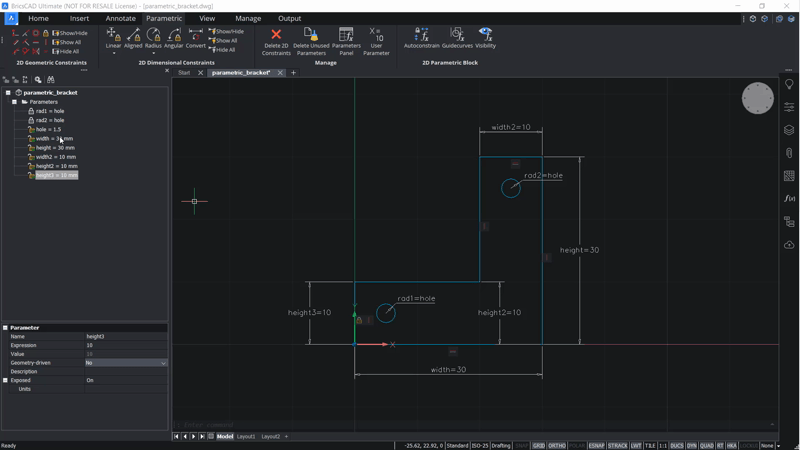Click the look-from view navigation widget

[757, 98]
